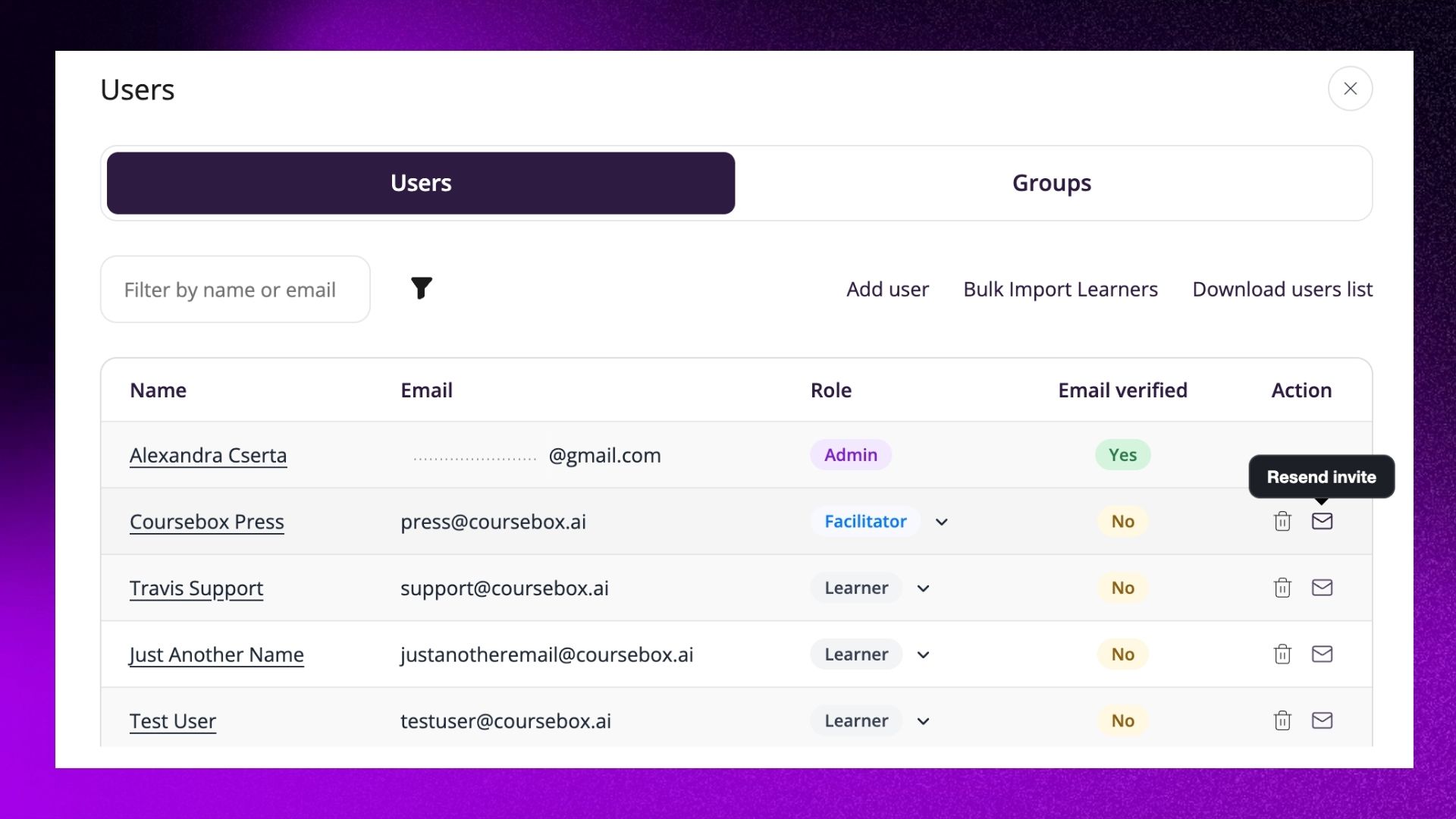The image size is (1456, 819).
Task: Click Download users list
Action: coord(1282,289)
